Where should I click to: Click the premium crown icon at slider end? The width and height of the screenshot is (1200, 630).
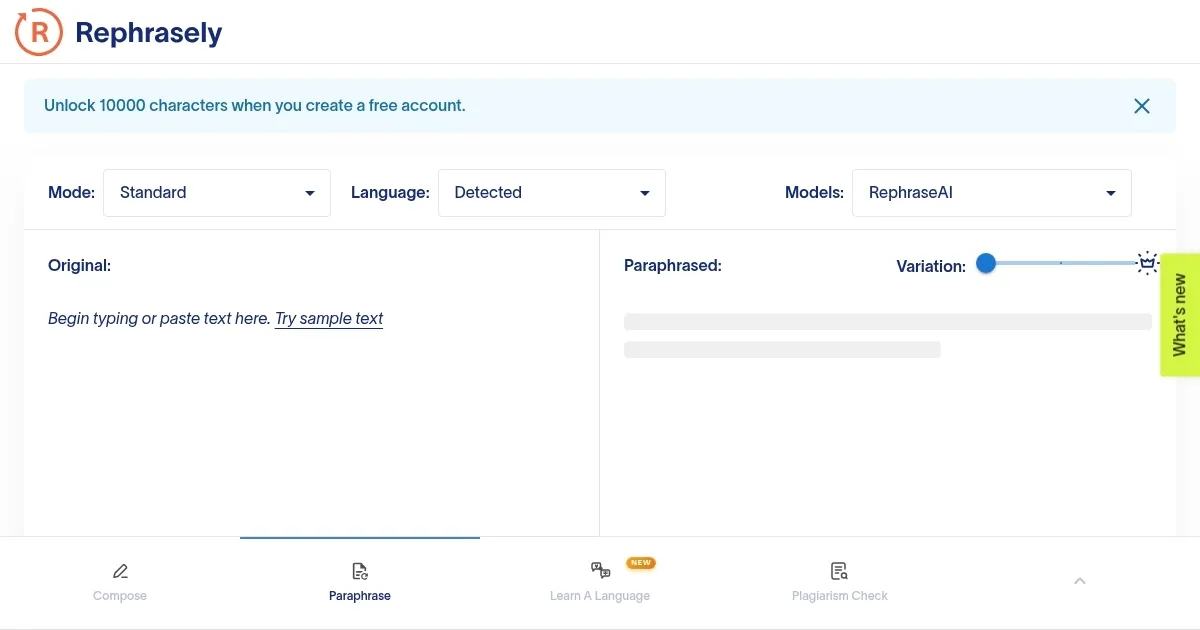[1147, 264]
